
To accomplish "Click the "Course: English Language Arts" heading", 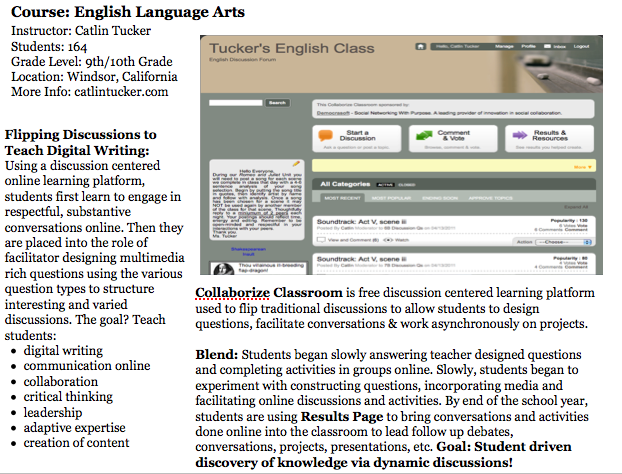I will coord(128,12).
